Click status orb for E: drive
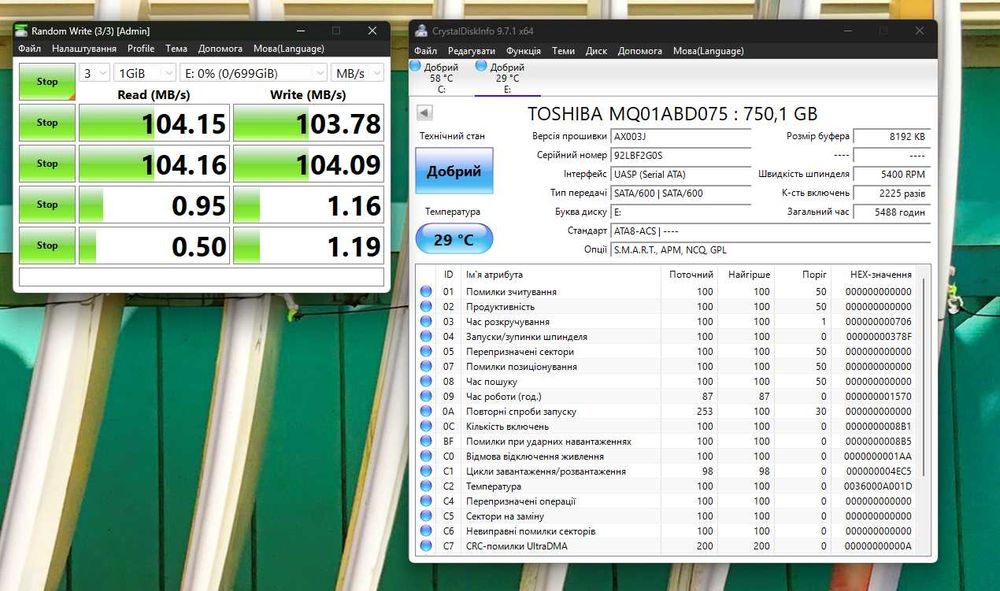The image size is (1000, 591). [482, 66]
